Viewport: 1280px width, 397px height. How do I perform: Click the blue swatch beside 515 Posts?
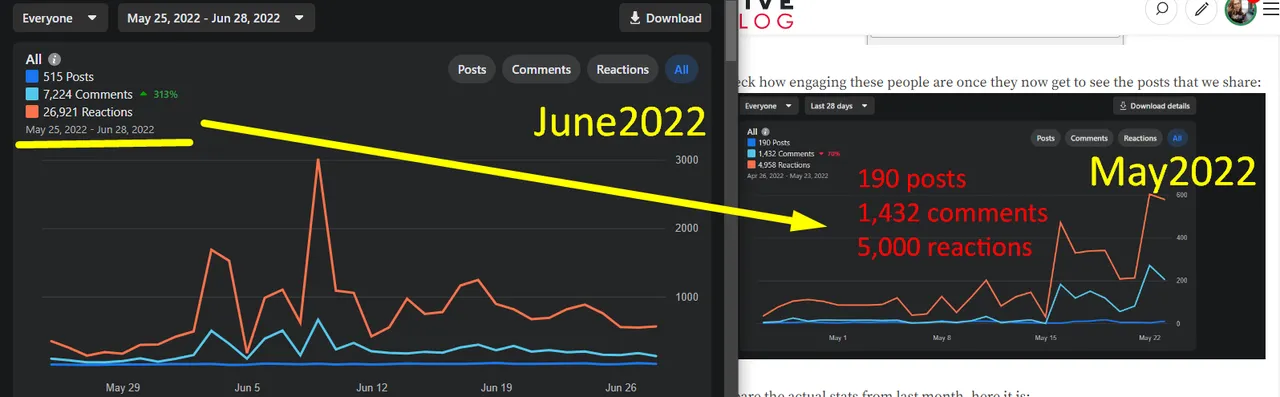click(x=32, y=77)
